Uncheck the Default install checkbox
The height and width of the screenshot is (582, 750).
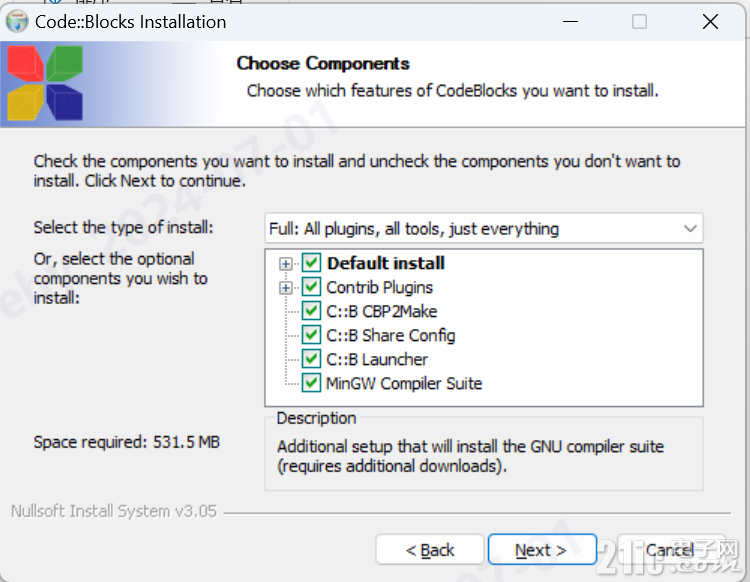click(x=311, y=263)
